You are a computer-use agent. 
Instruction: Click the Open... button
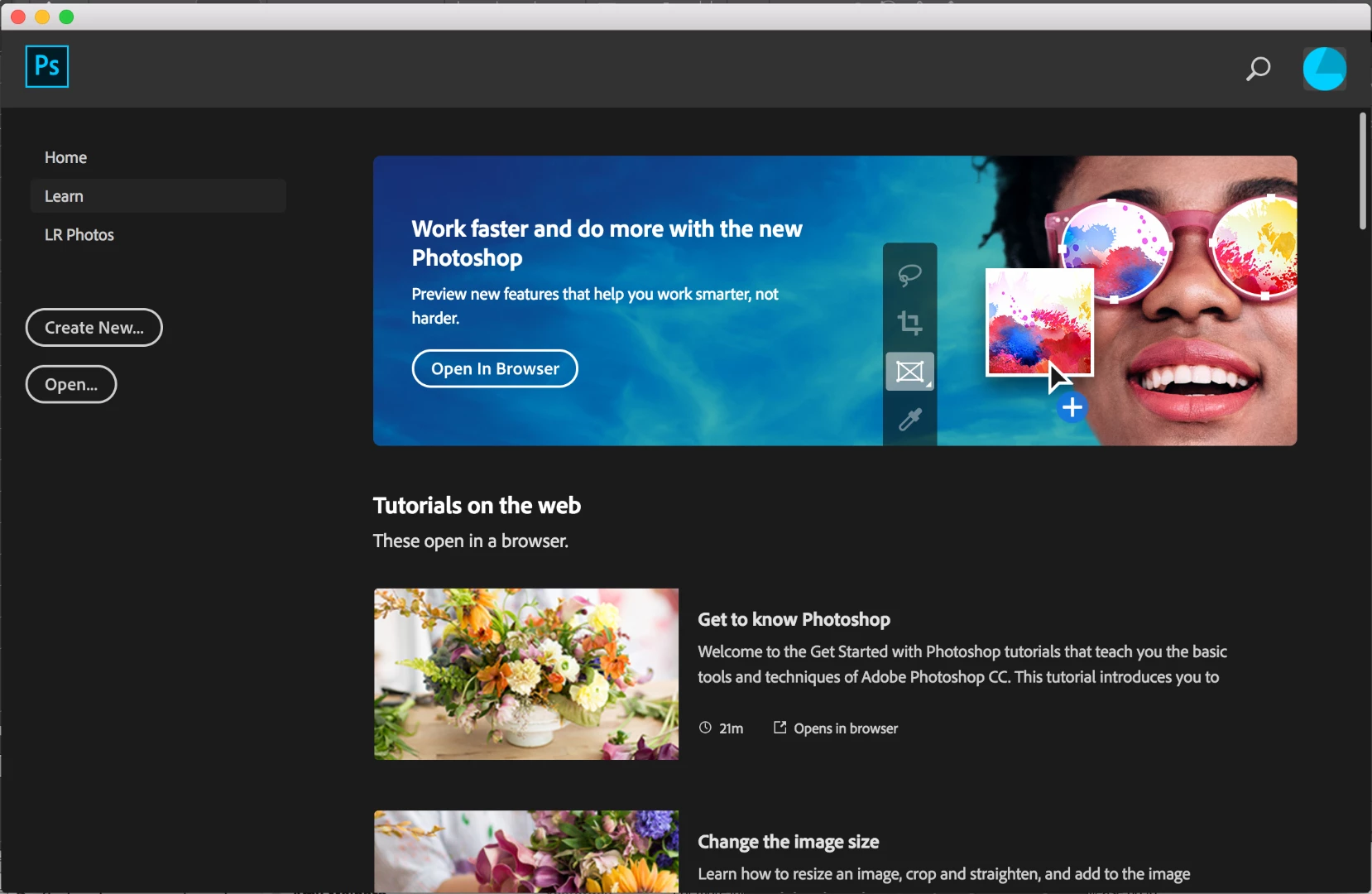coord(71,384)
